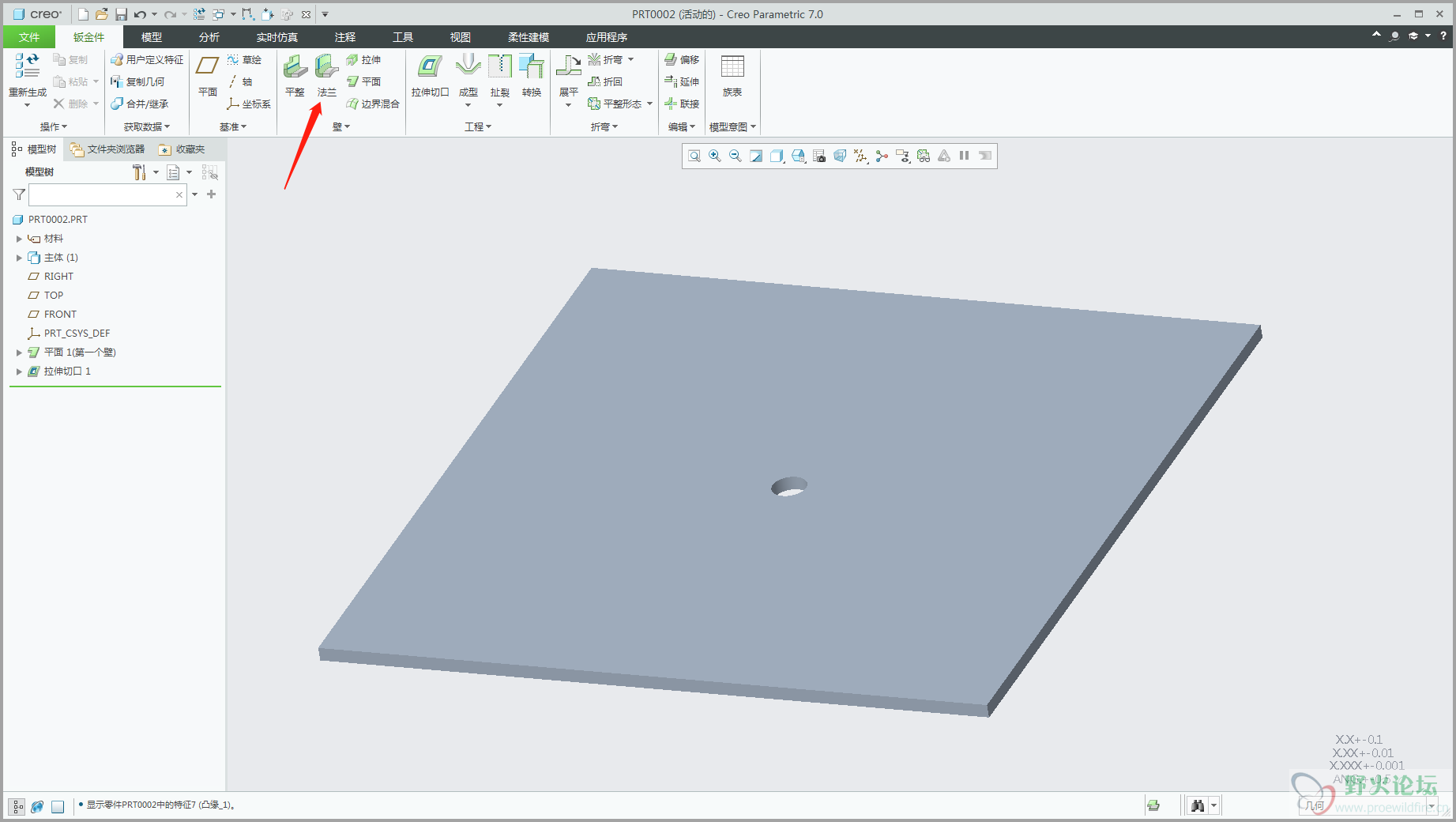The width and height of the screenshot is (1456, 822).
Task: Switch to the 柔性建模 ribbon tab
Action: (x=529, y=37)
